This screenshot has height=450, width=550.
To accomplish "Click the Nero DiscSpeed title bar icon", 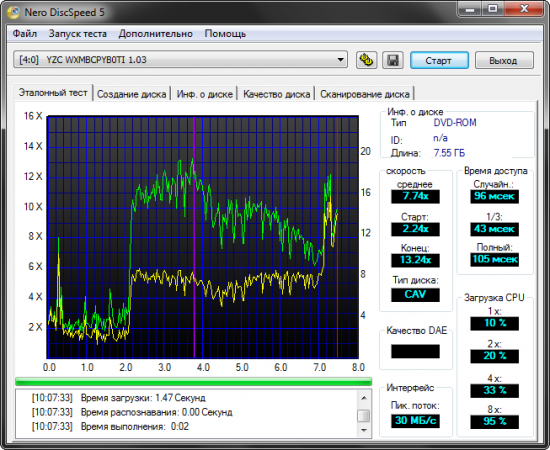I will [14, 13].
